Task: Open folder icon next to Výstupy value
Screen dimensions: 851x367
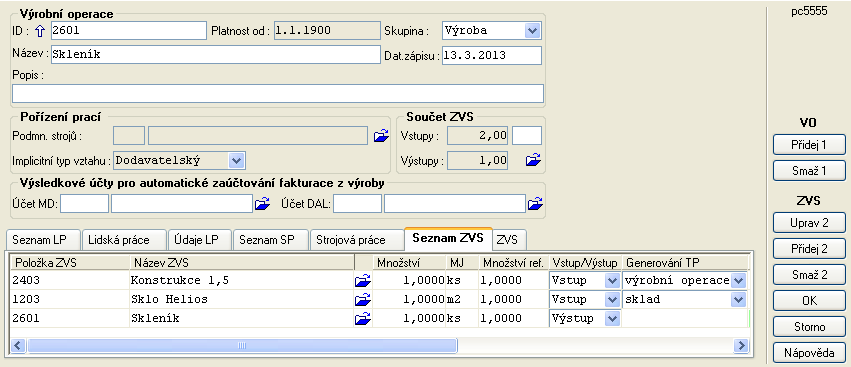Action: point(534,160)
